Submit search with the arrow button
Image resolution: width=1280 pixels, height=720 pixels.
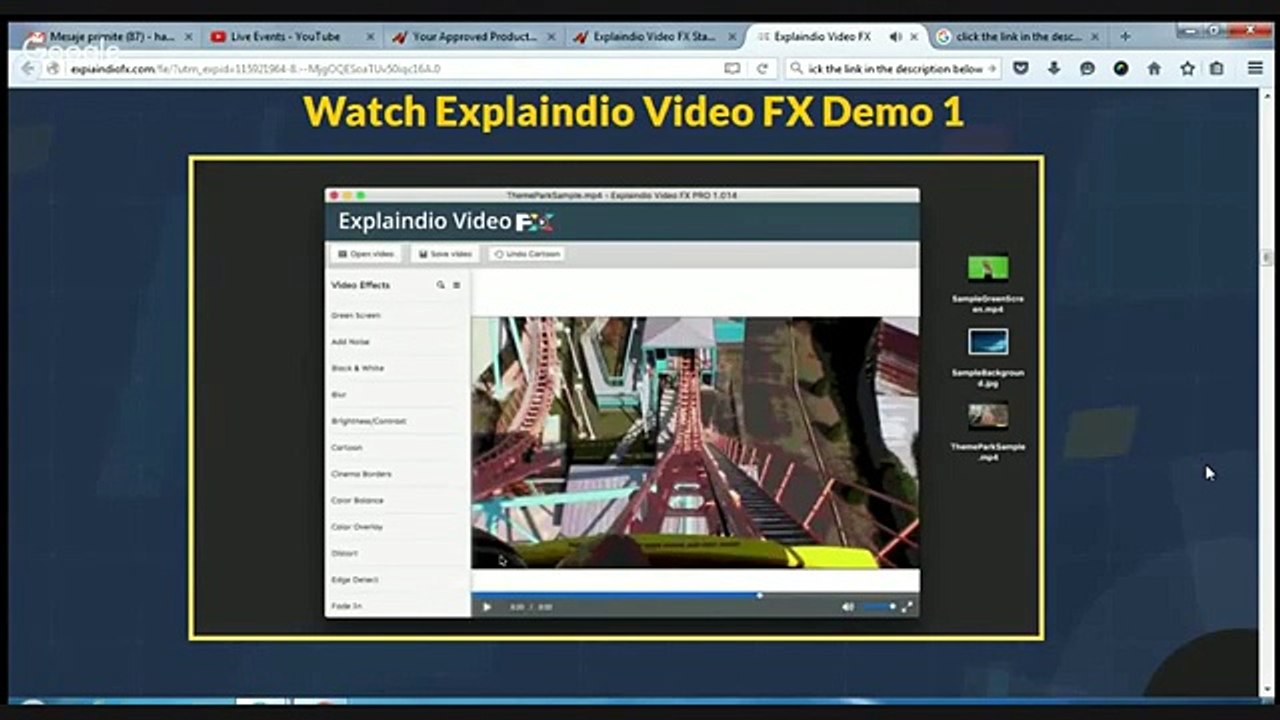pos(992,69)
